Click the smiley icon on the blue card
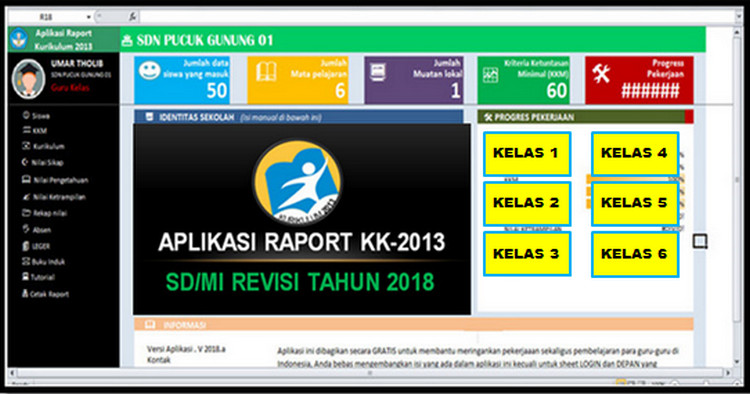750x394 pixels. (149, 71)
